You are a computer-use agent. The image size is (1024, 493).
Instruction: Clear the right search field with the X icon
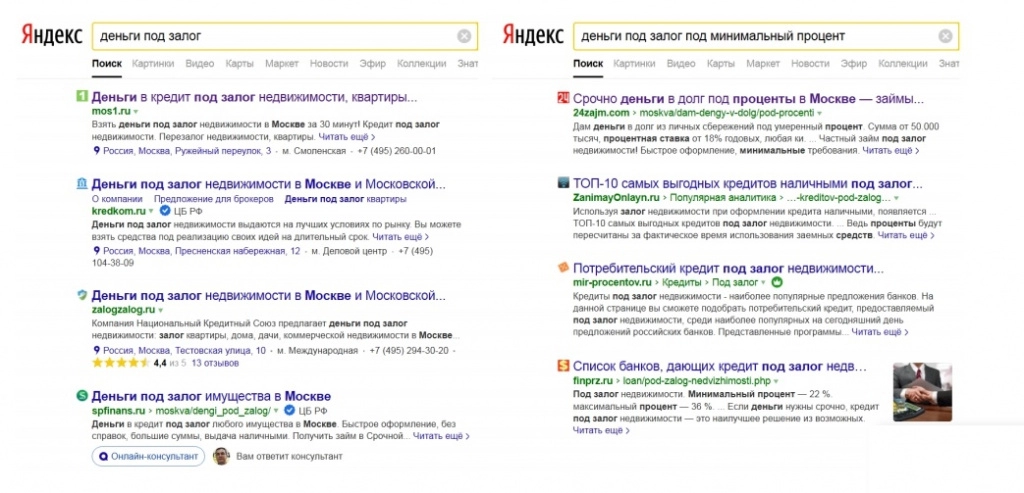[x=945, y=37]
